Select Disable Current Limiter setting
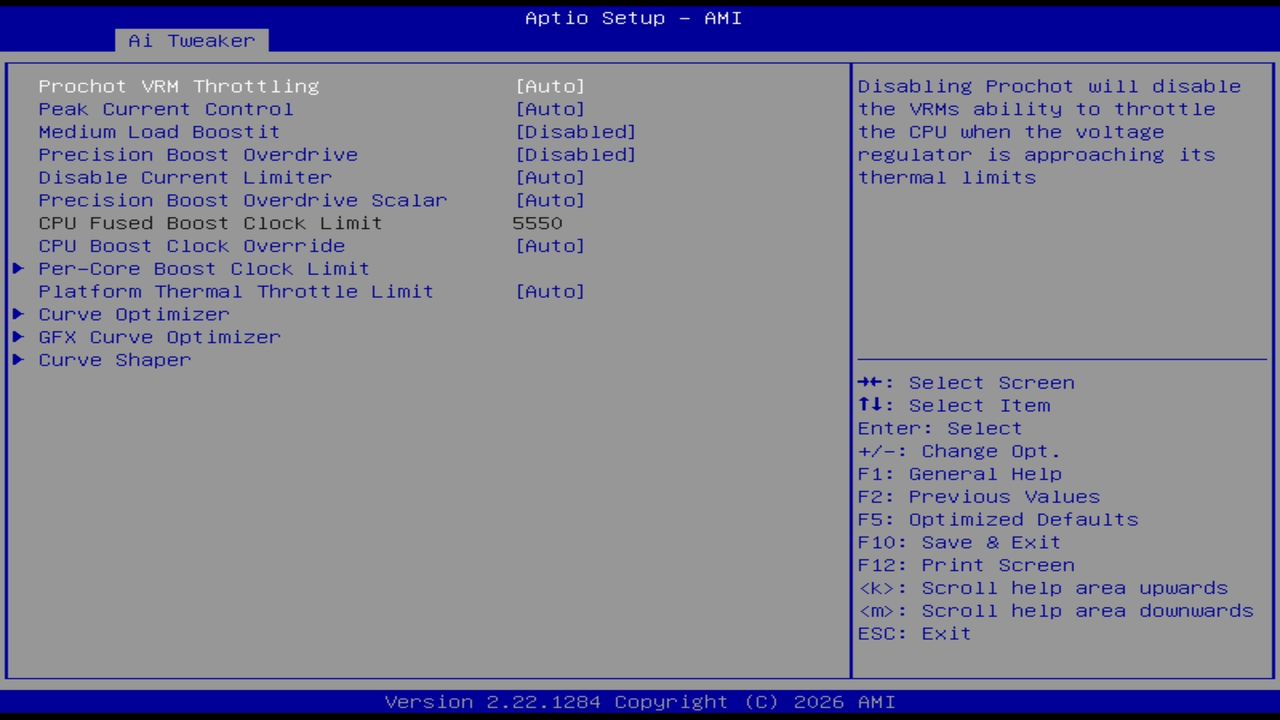 pos(185,178)
